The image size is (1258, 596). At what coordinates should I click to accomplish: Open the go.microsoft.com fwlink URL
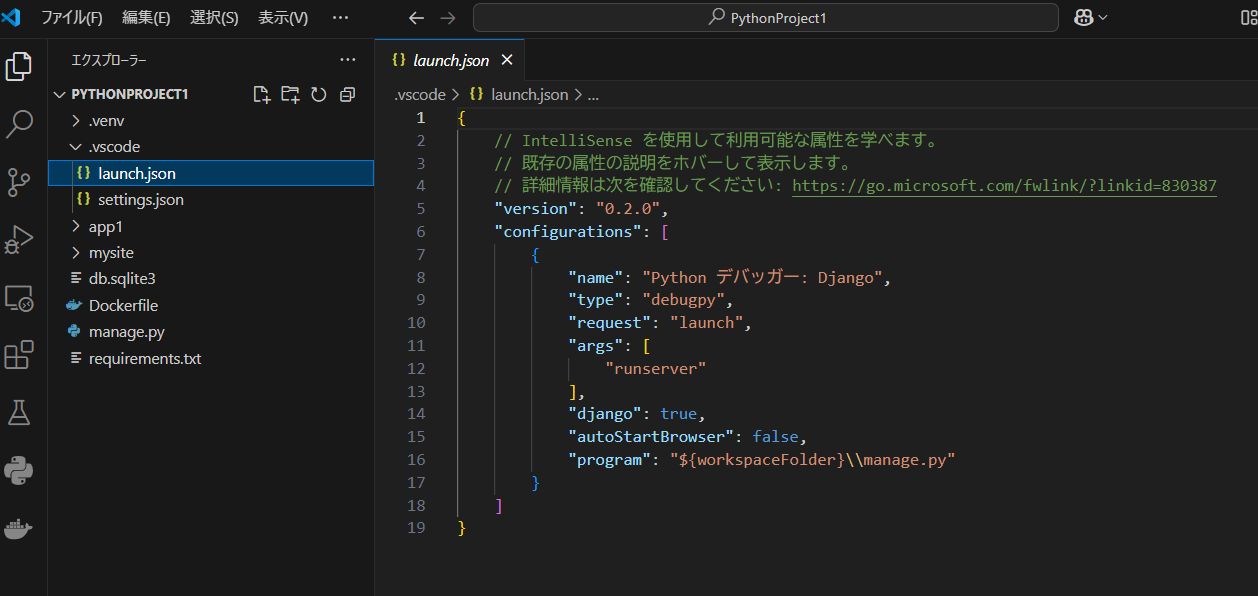[1004, 186]
